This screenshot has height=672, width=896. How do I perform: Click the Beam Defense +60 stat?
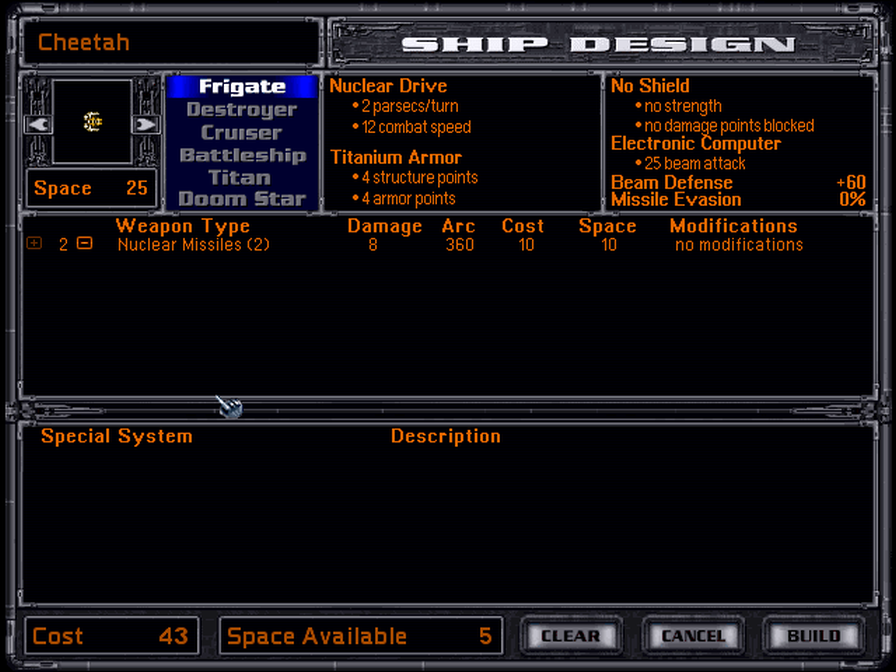pyautogui.click(x=738, y=182)
